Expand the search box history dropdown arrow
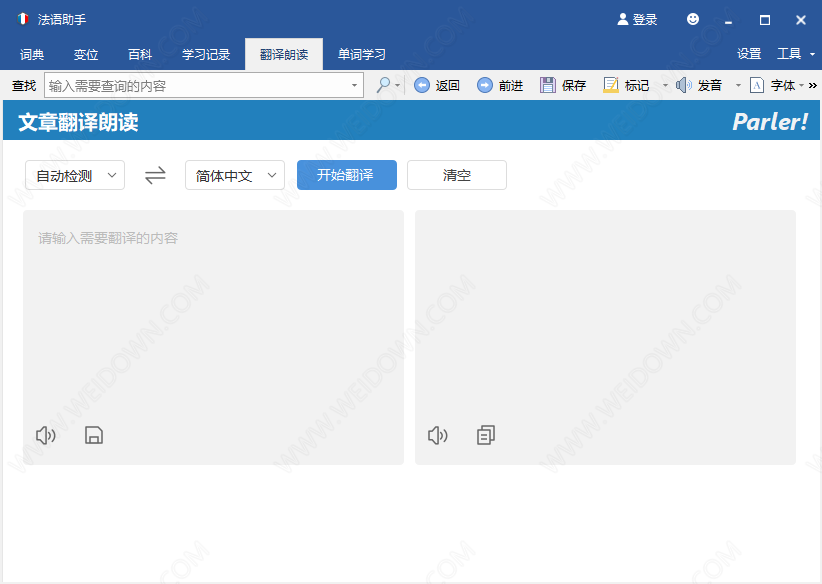Image resolution: width=822 pixels, height=584 pixels. click(x=354, y=86)
